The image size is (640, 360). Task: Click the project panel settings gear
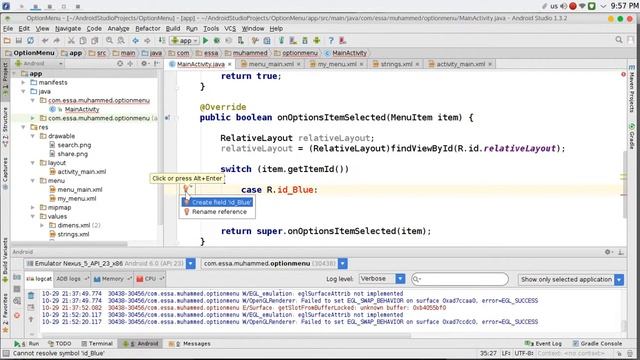[144, 64]
